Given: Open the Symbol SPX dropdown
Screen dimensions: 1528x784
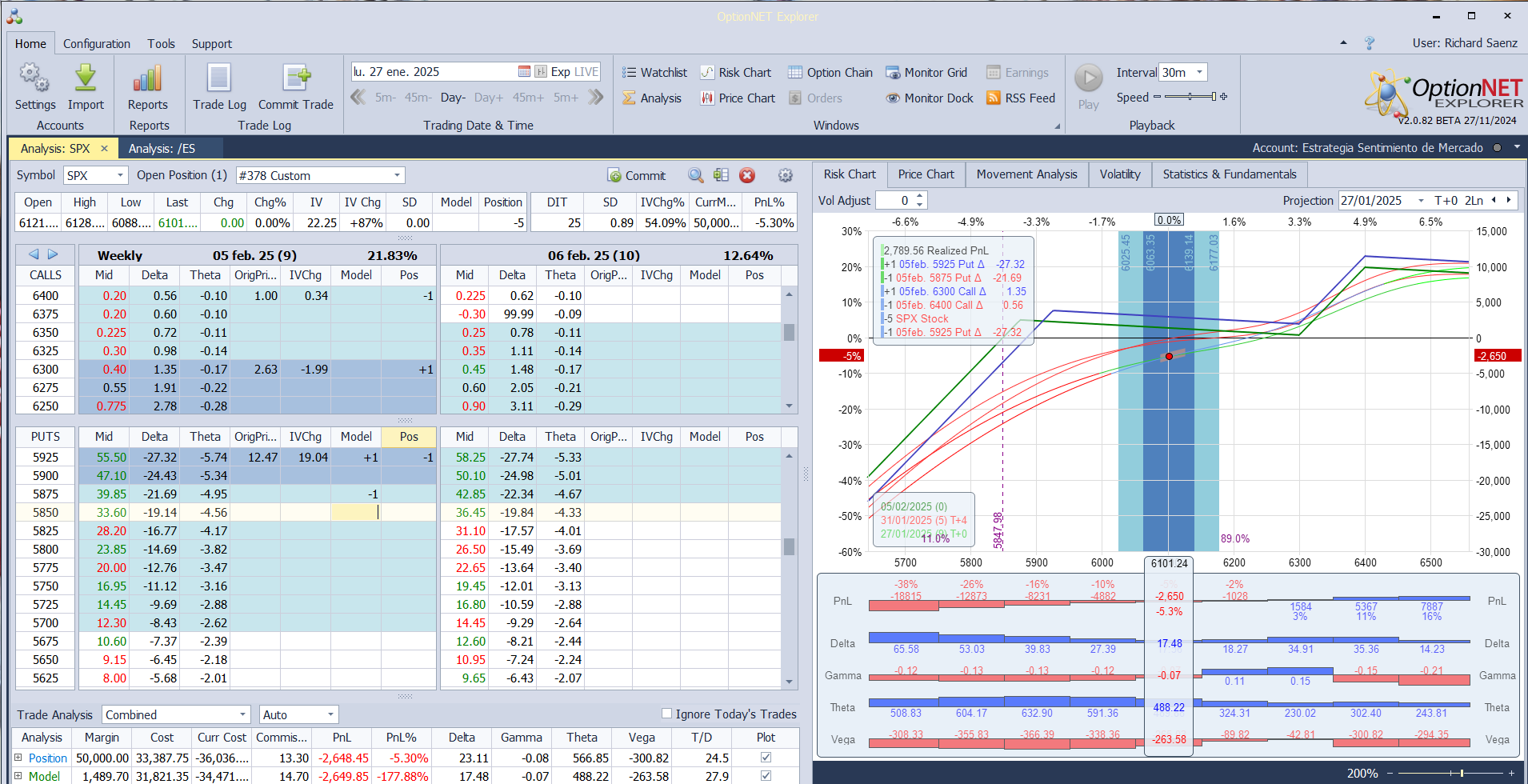Looking at the screenshot, I should tap(121, 175).
